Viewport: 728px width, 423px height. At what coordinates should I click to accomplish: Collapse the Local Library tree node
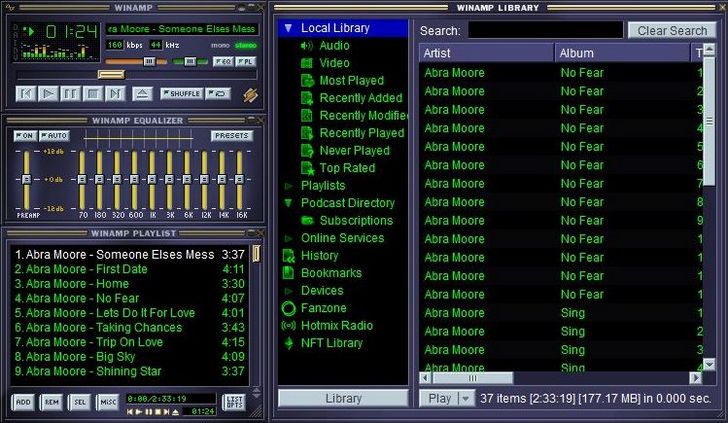click(288, 28)
